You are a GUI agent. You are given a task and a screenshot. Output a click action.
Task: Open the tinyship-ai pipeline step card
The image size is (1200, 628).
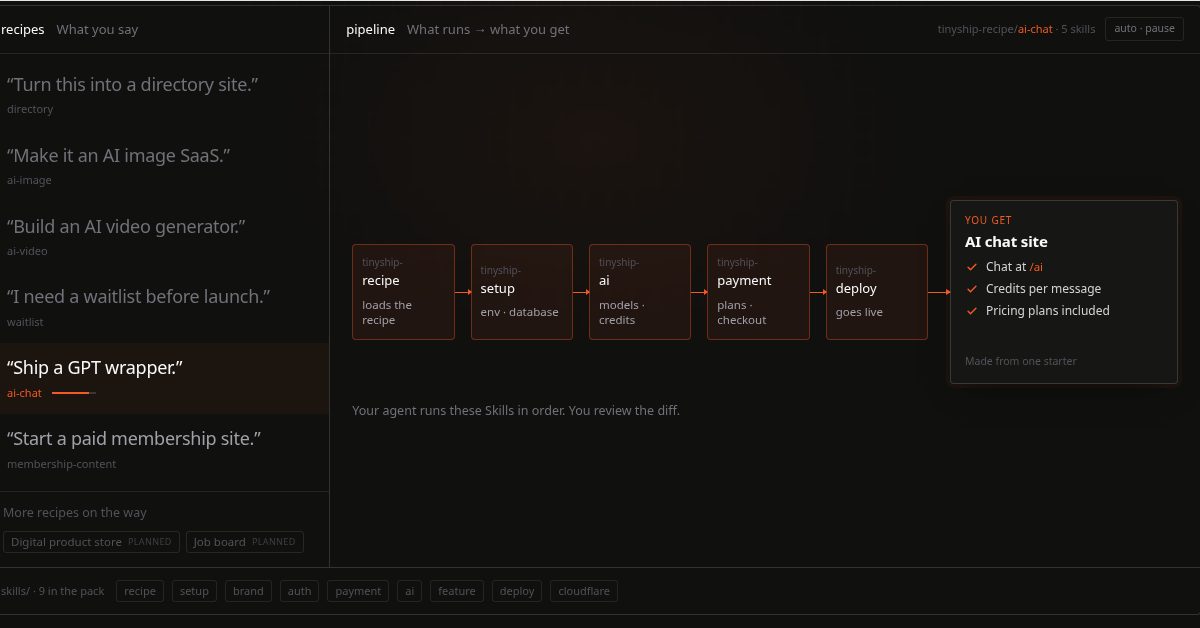click(640, 292)
